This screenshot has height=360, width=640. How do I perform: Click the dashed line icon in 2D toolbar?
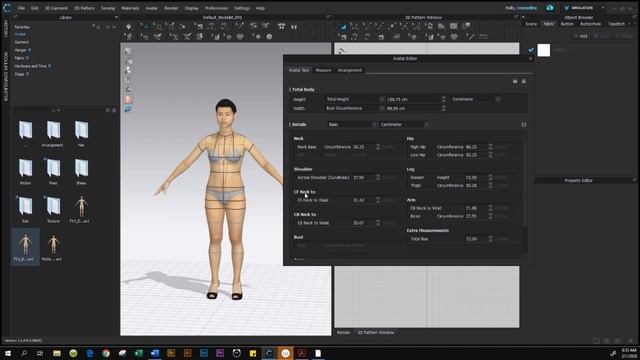click(x=483, y=37)
